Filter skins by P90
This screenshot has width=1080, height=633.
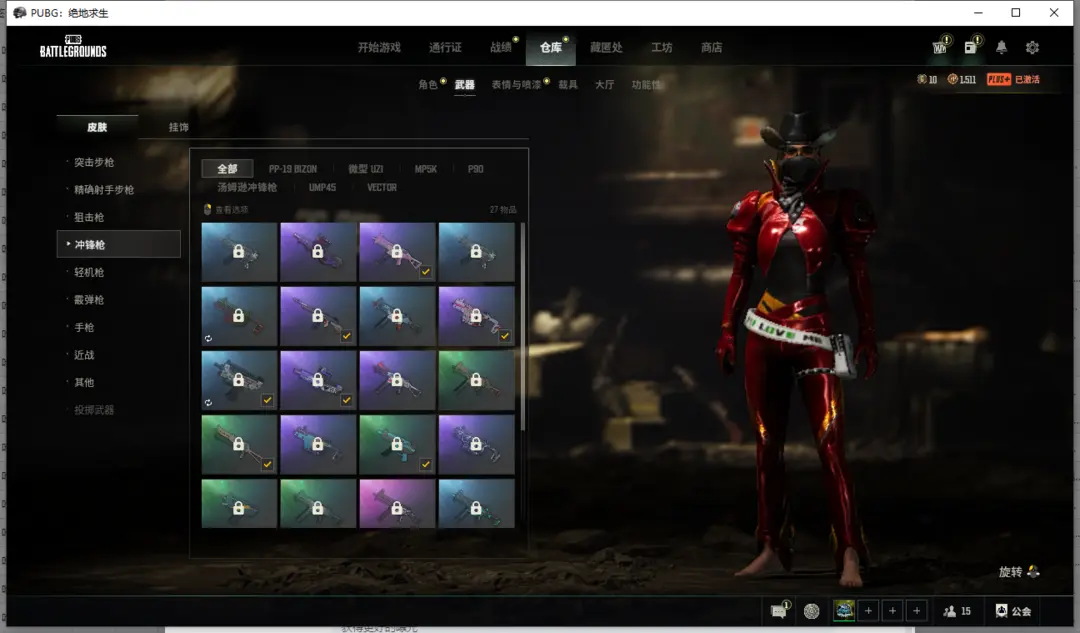point(475,169)
